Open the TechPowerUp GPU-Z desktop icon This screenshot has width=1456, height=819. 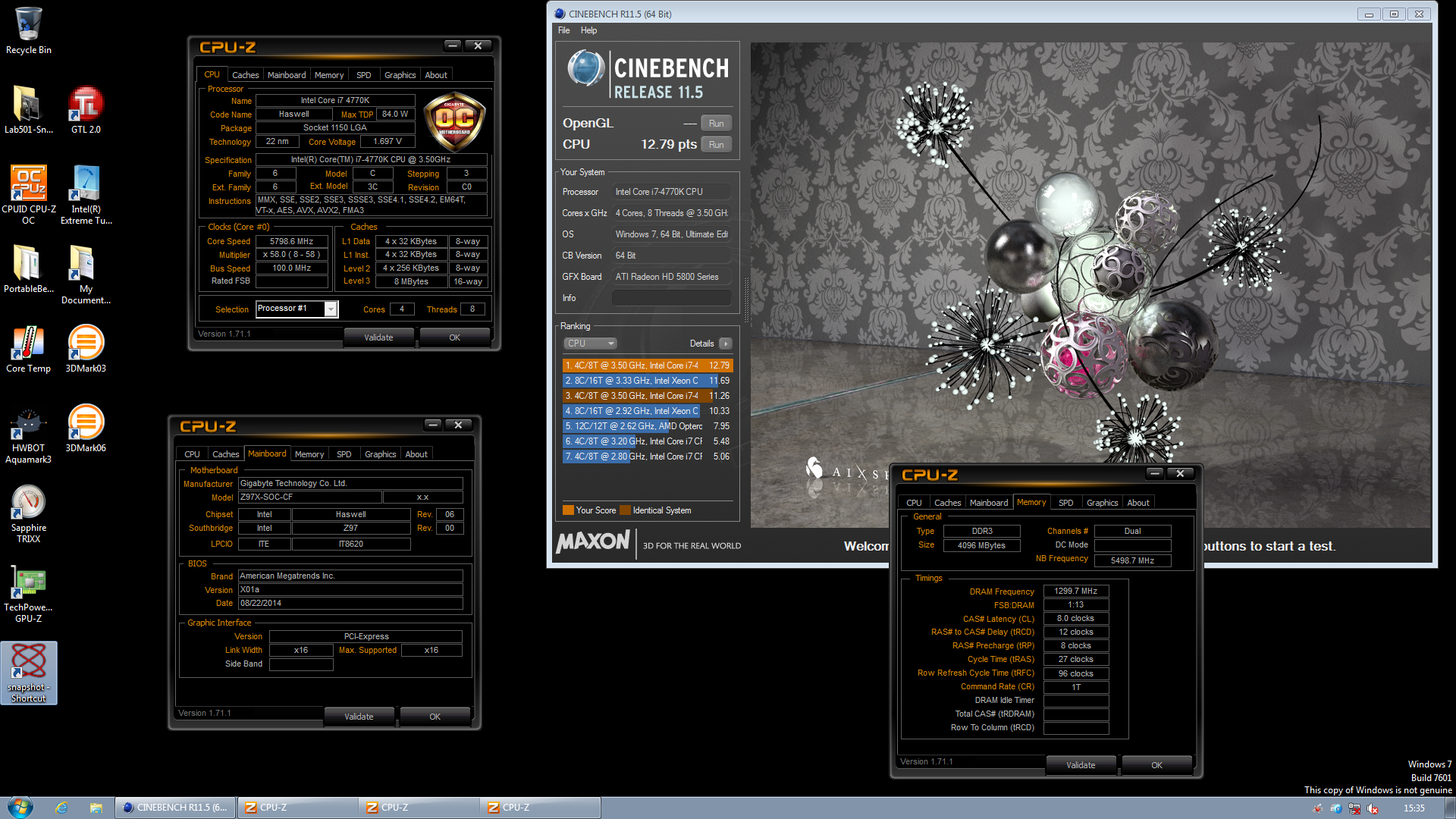(28, 593)
